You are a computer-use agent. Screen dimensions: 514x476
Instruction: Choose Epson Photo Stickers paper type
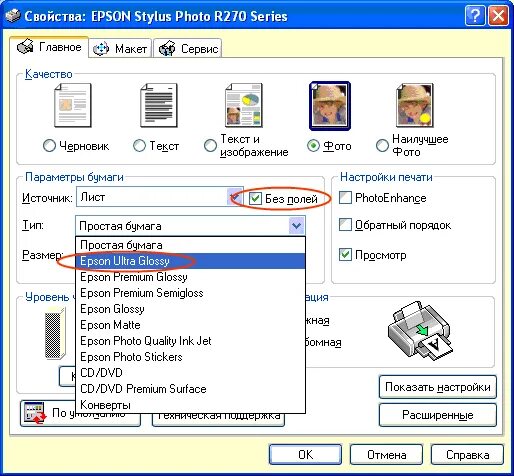pos(191,357)
